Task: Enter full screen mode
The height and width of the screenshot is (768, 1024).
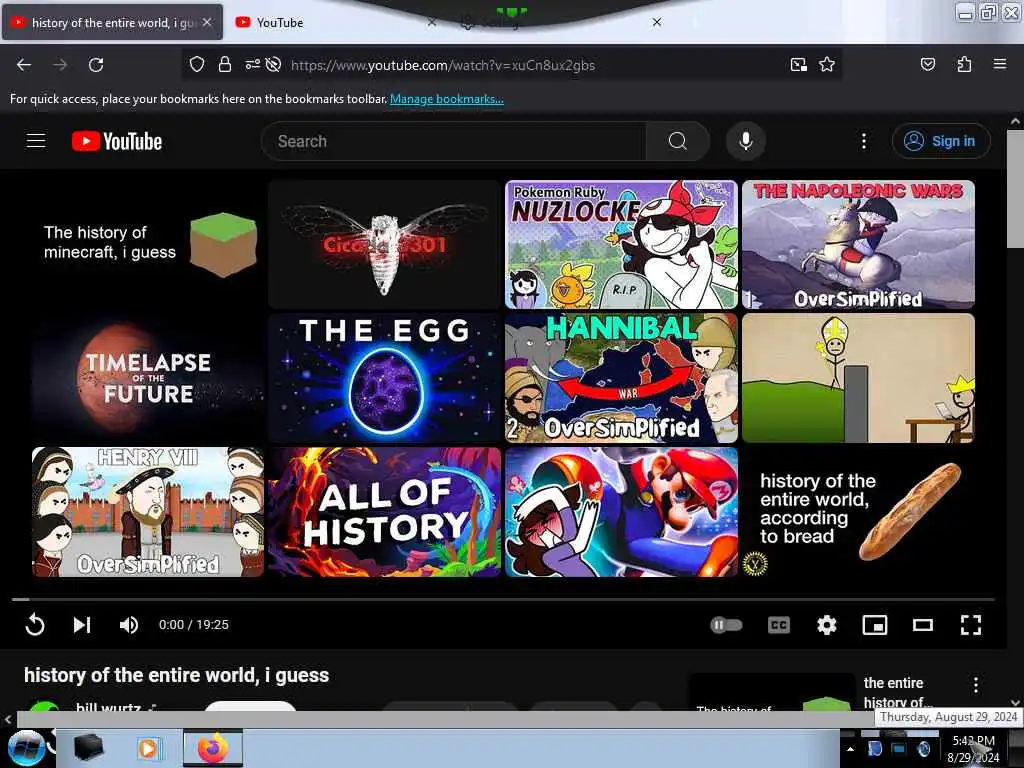Action: point(970,625)
